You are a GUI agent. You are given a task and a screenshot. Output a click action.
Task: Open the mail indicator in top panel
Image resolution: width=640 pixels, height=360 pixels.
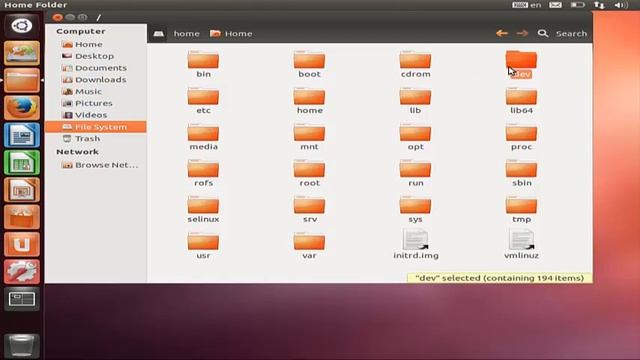click(x=555, y=5)
